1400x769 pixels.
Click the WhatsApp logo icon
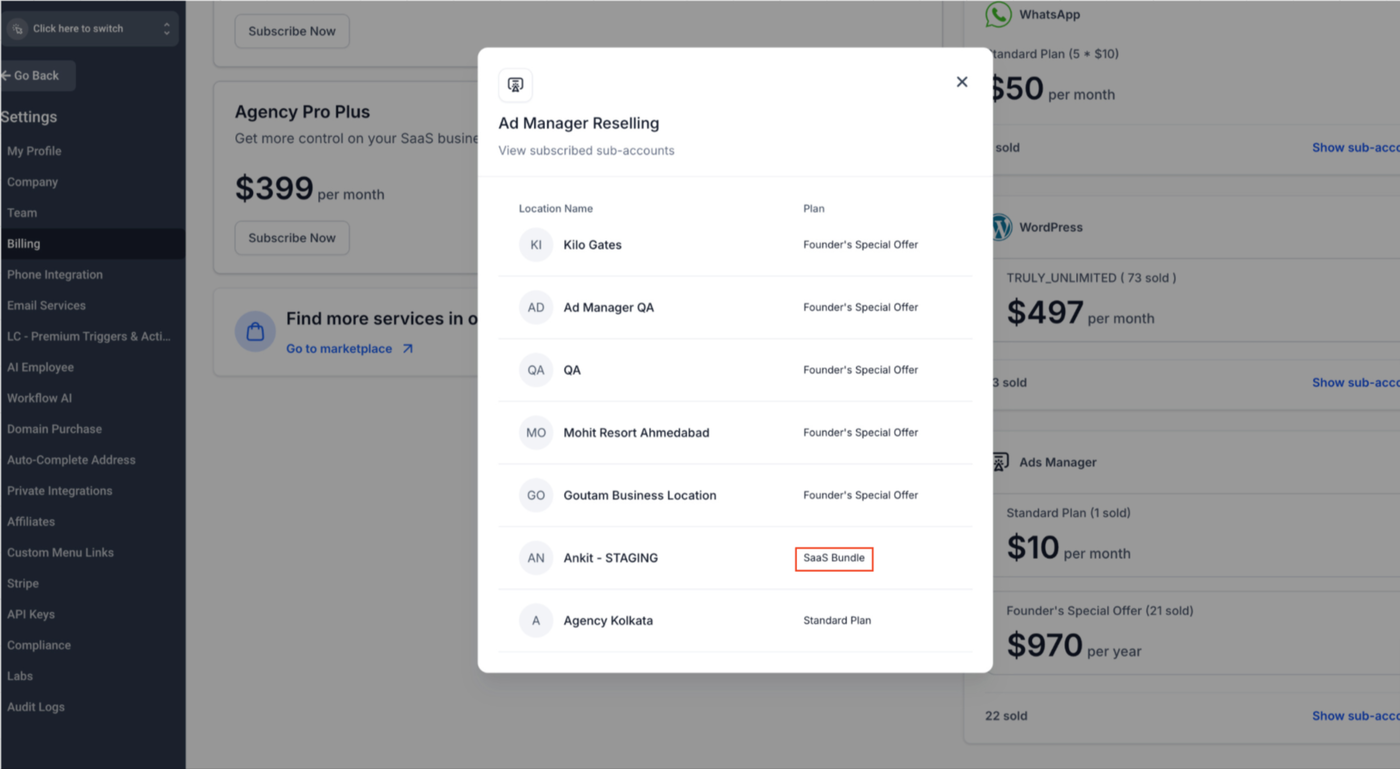[998, 15]
